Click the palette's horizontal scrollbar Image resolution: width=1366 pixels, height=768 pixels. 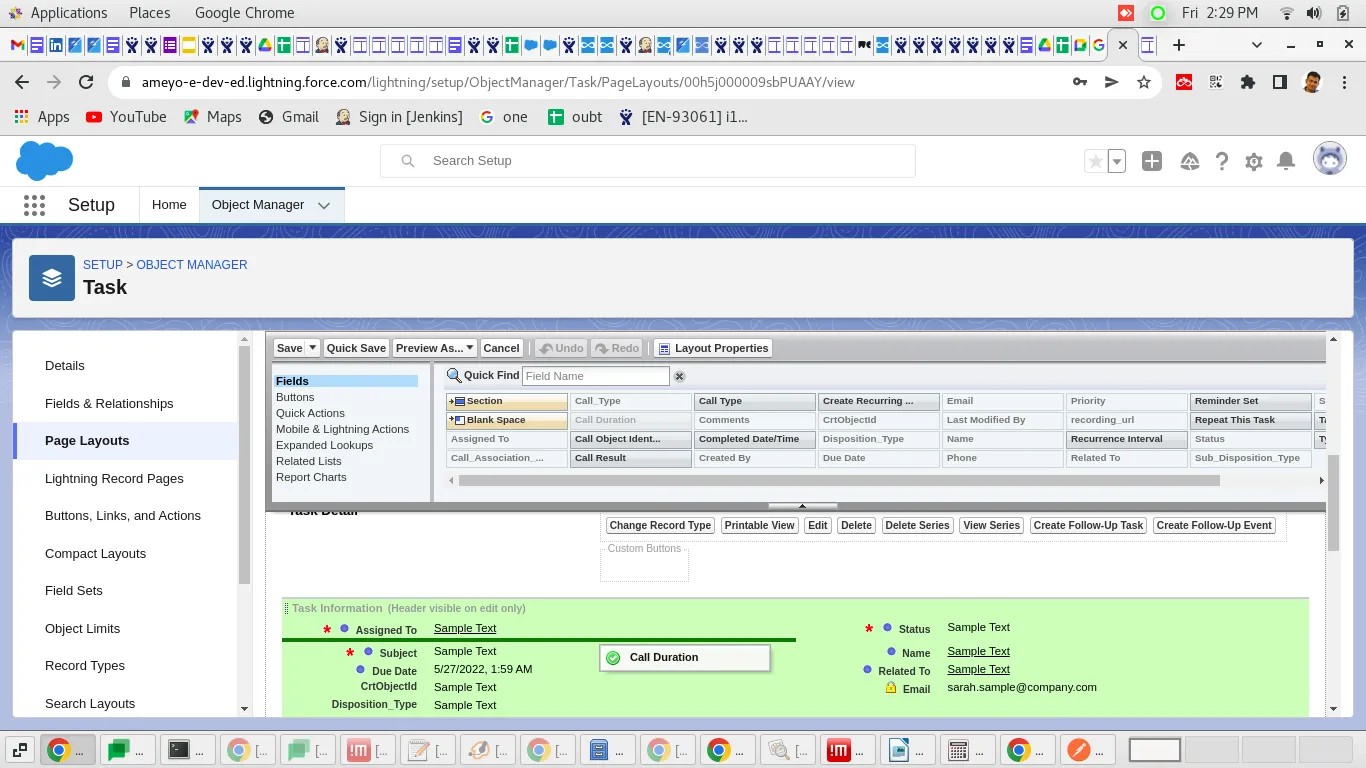click(838, 481)
